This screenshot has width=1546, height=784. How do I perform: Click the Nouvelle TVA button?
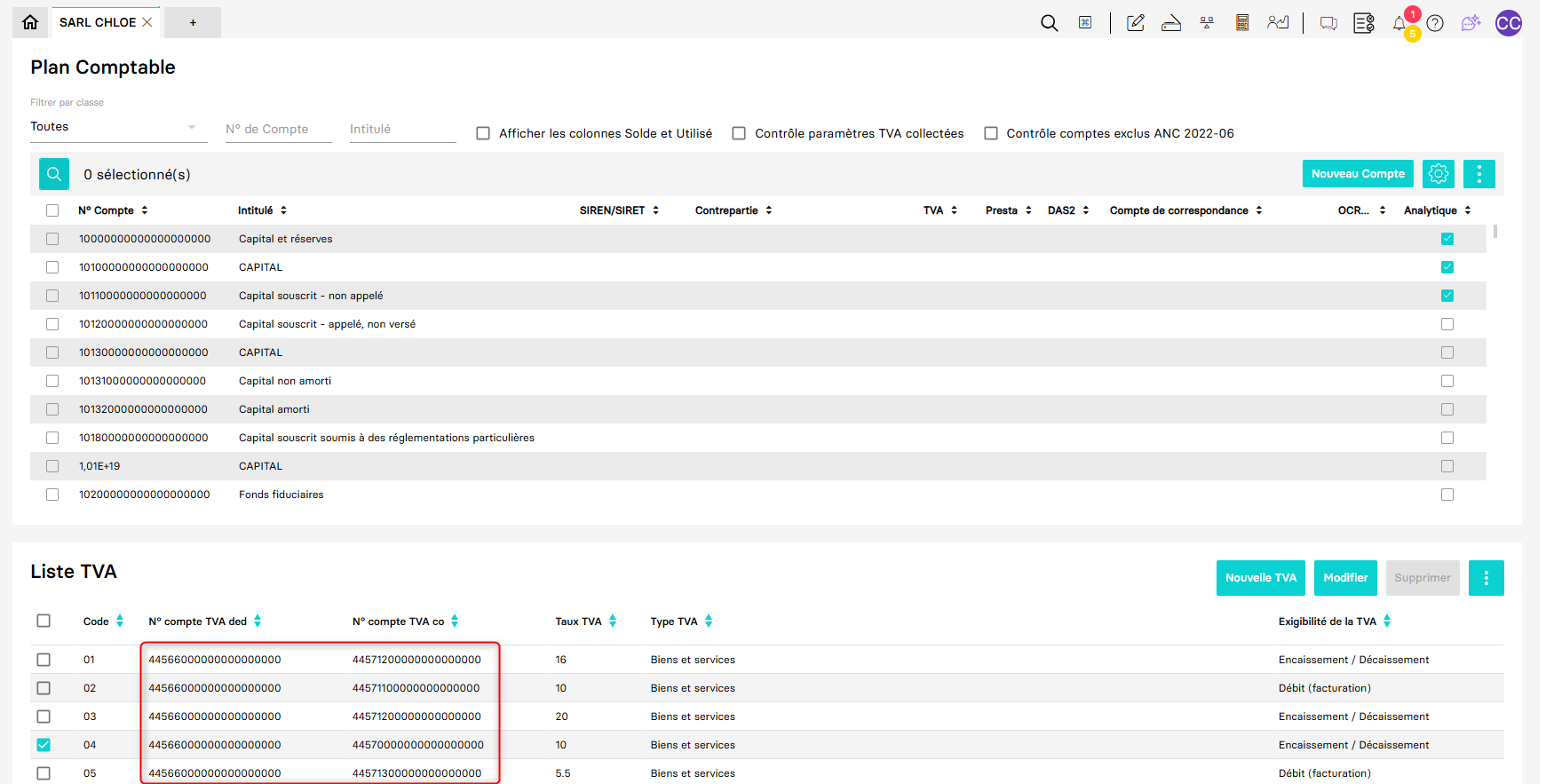[1260, 578]
